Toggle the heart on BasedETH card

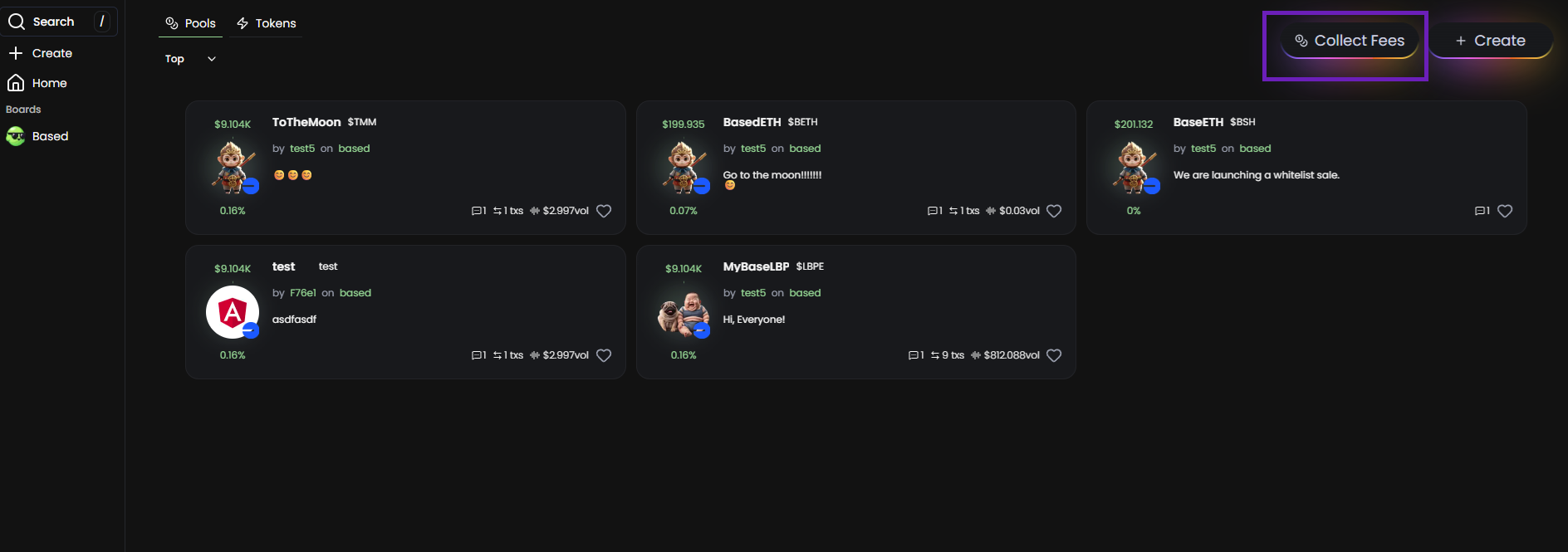pos(1054,211)
